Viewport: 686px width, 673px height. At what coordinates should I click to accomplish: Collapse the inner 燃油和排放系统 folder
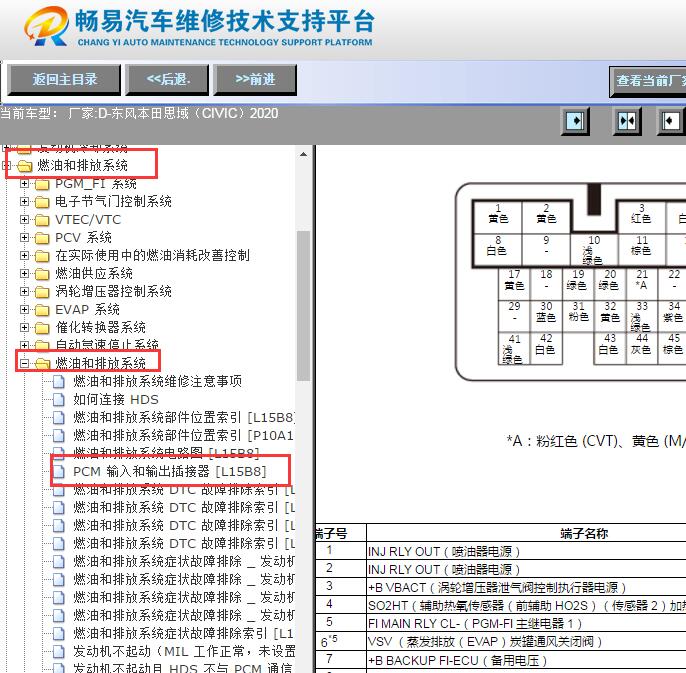(x=25, y=363)
